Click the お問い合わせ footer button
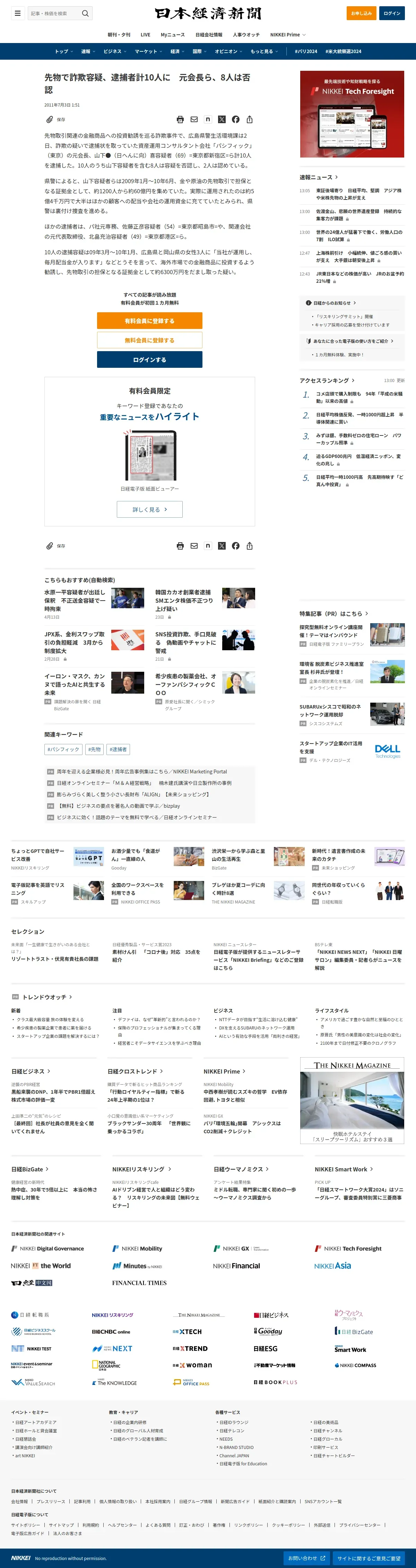 click(x=306, y=1558)
